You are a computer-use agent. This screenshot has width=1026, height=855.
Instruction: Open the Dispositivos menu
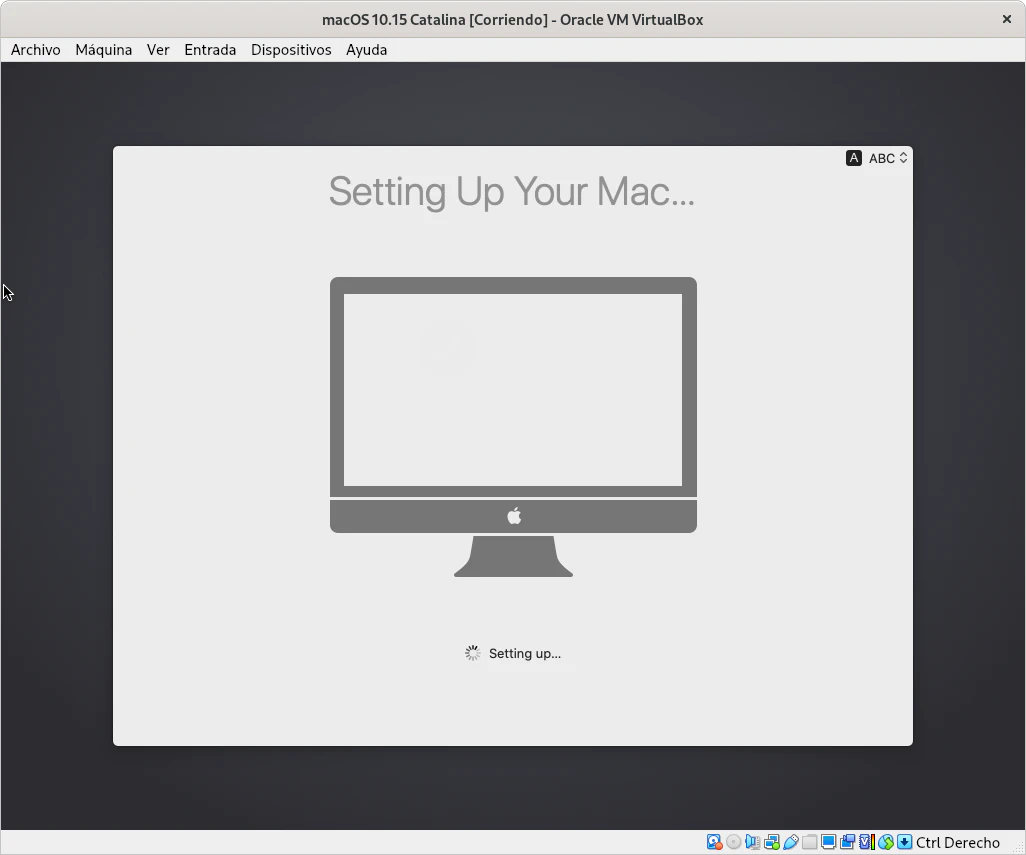click(291, 50)
